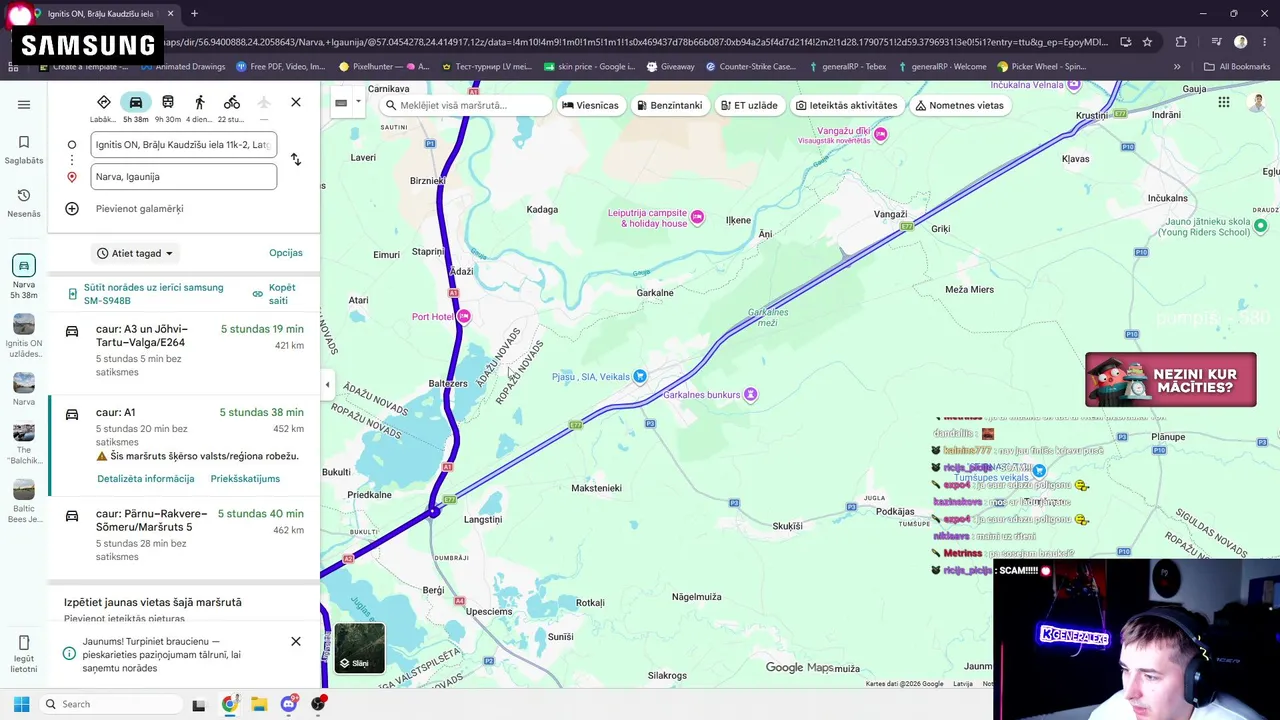
Task: Select driving mode 5h 38m
Action: (136, 108)
